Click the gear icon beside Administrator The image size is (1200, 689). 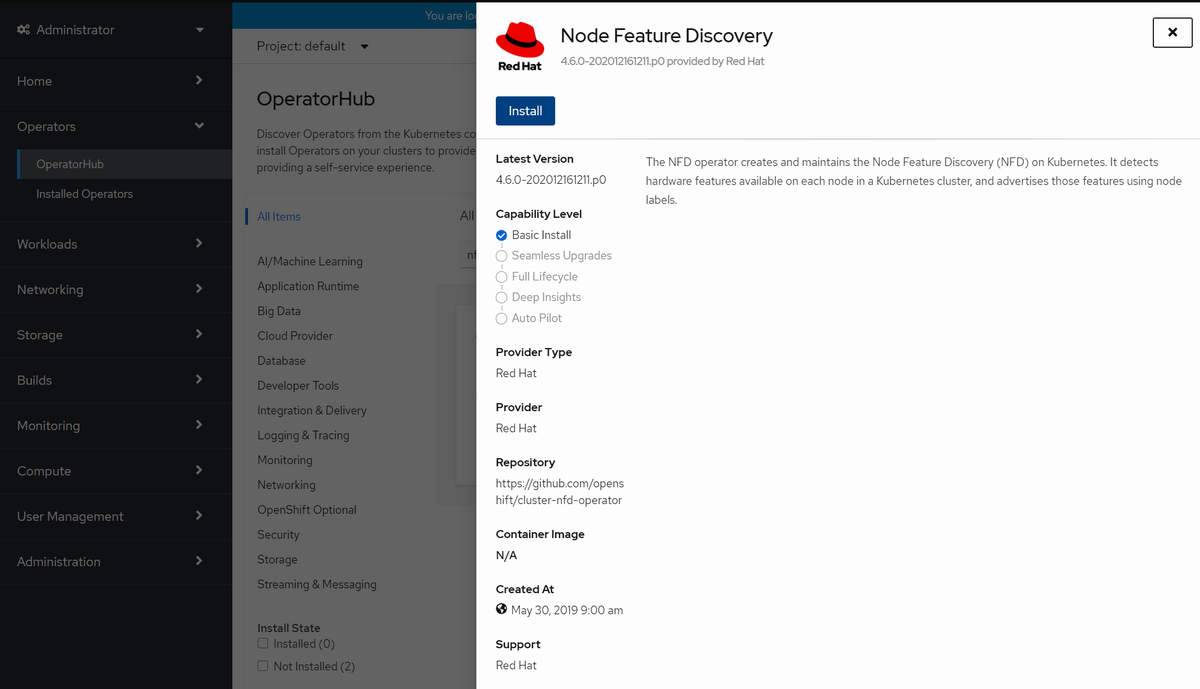[x=23, y=30]
